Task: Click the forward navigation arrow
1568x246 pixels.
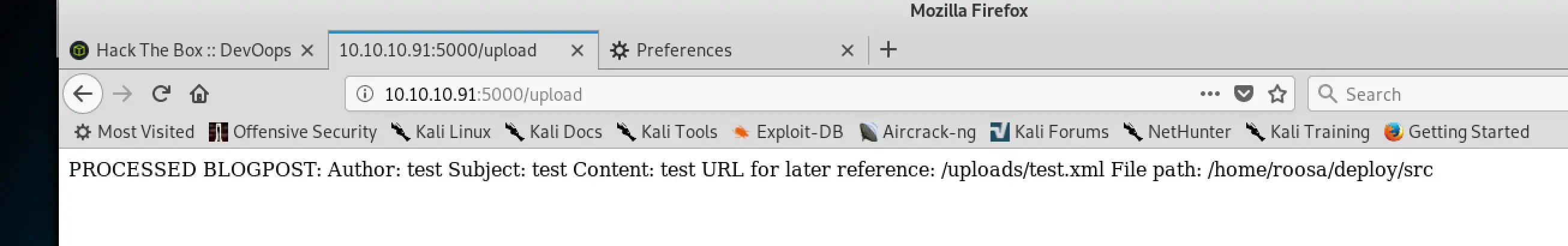Action: [x=122, y=94]
